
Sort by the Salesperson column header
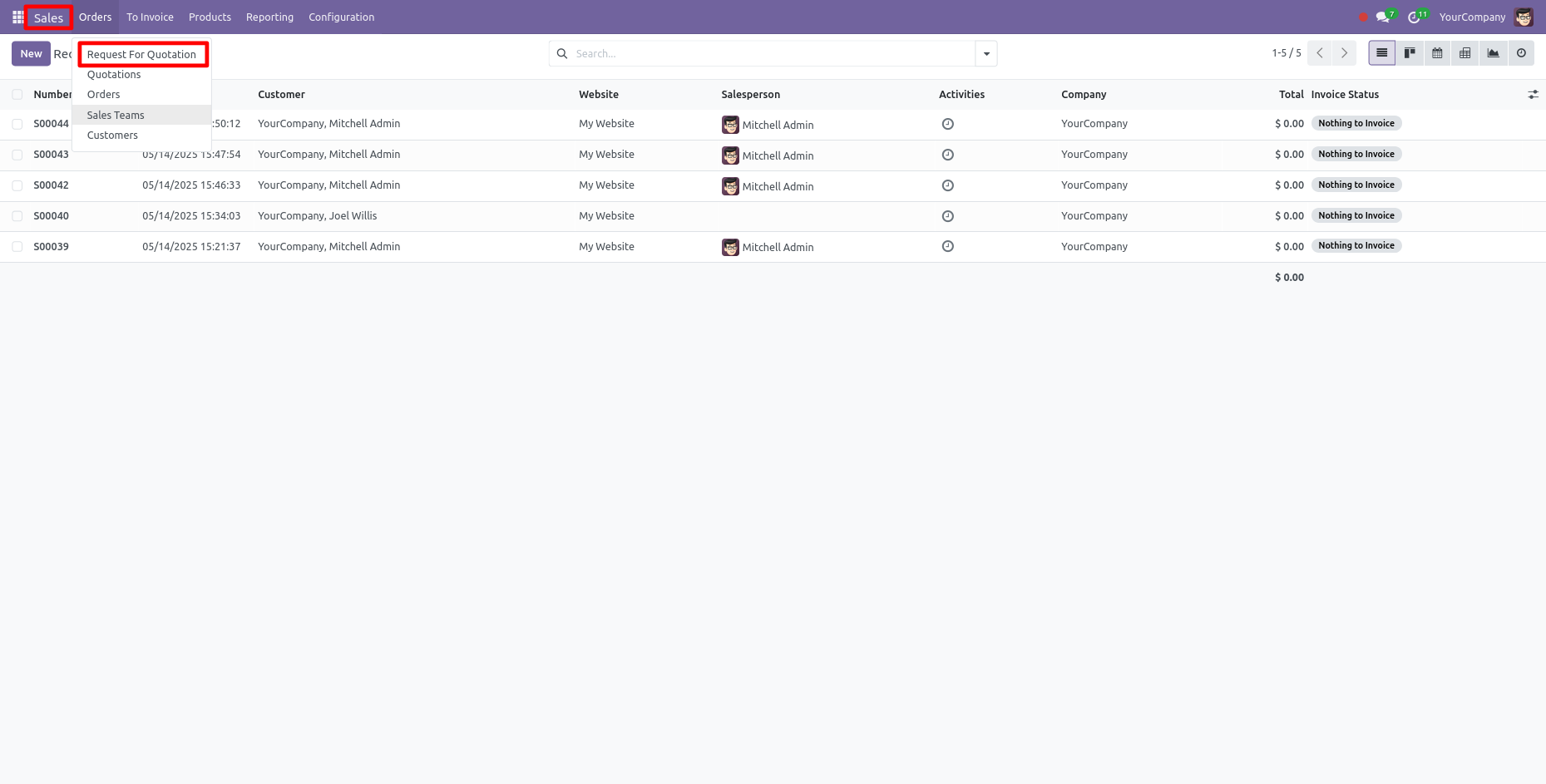coord(750,95)
